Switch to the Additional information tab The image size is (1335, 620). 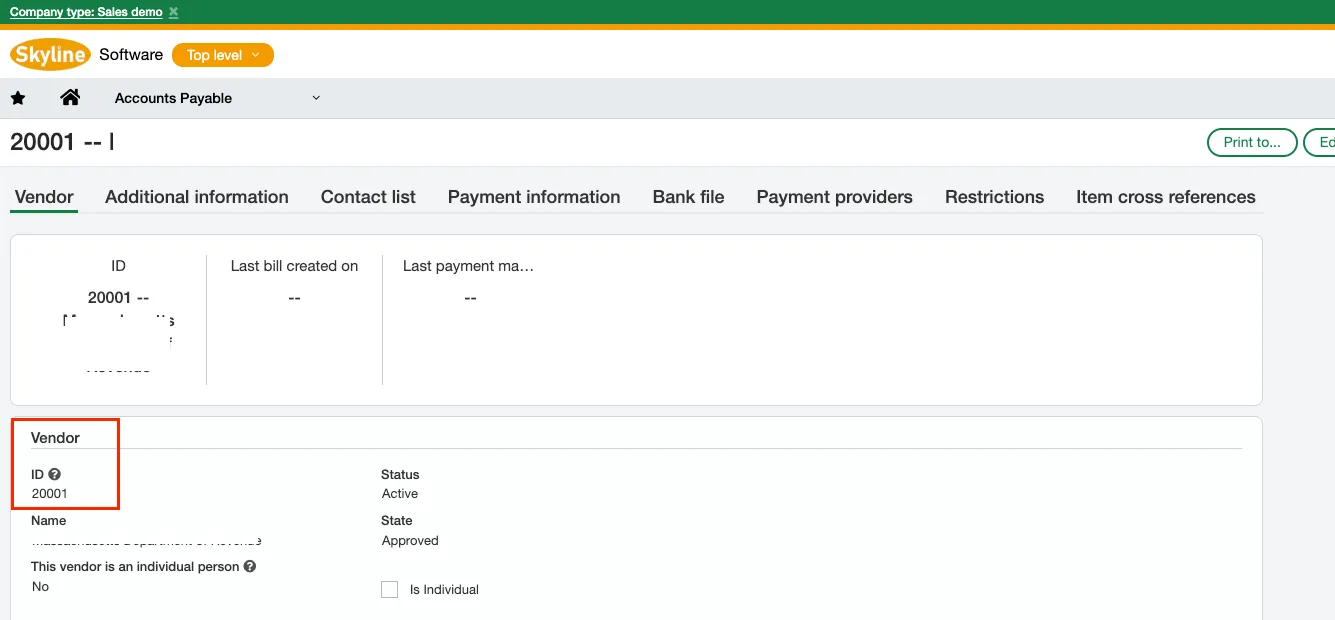[x=197, y=197]
